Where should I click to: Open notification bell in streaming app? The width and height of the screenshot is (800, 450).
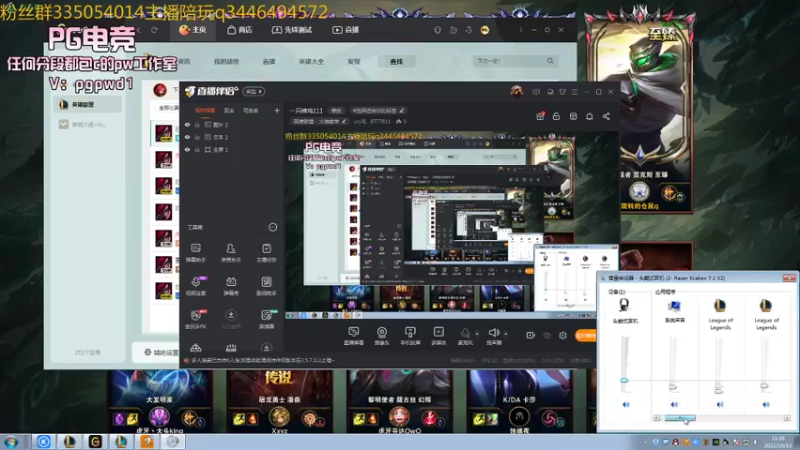[x=589, y=116]
